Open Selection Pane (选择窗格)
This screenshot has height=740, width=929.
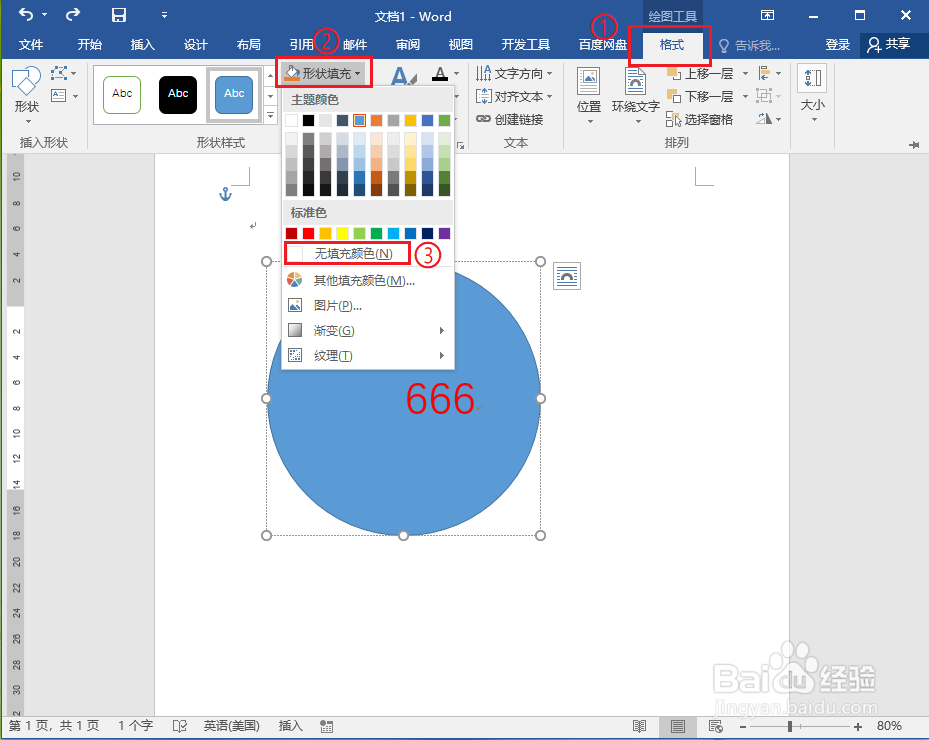pos(700,119)
